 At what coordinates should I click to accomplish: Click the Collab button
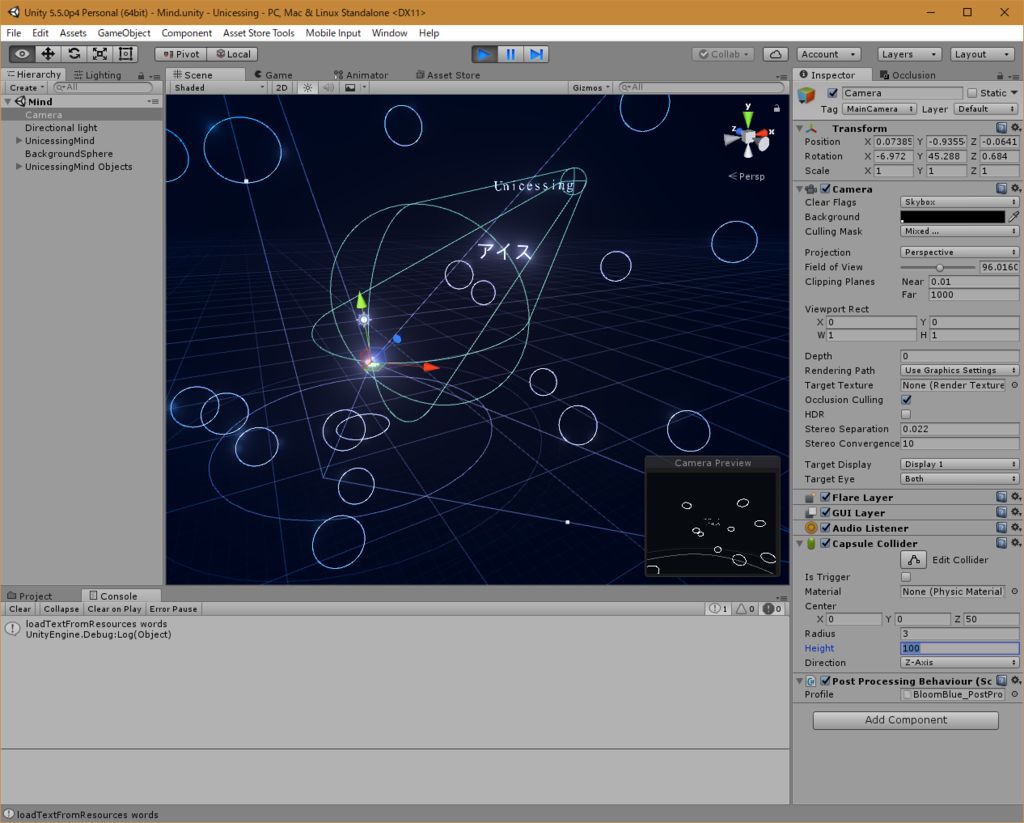click(x=724, y=54)
